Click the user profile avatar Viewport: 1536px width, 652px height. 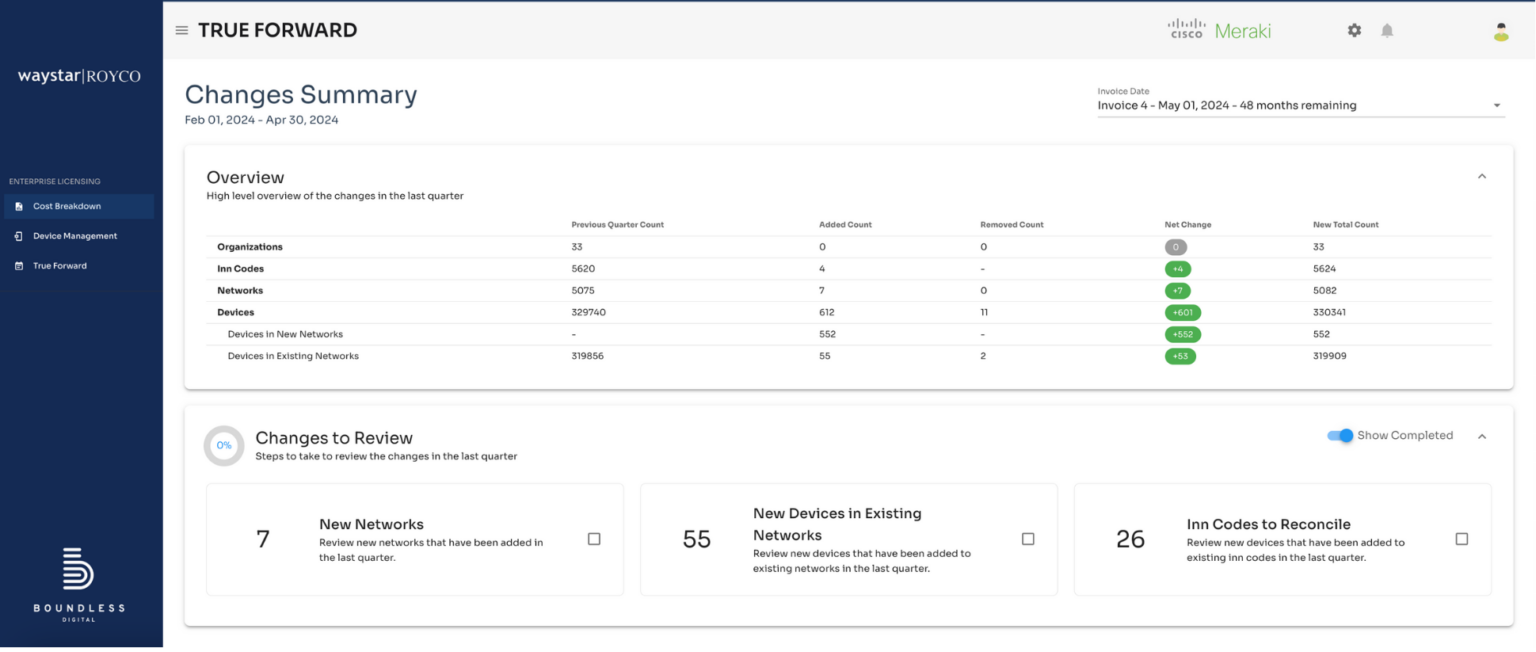(x=1499, y=30)
